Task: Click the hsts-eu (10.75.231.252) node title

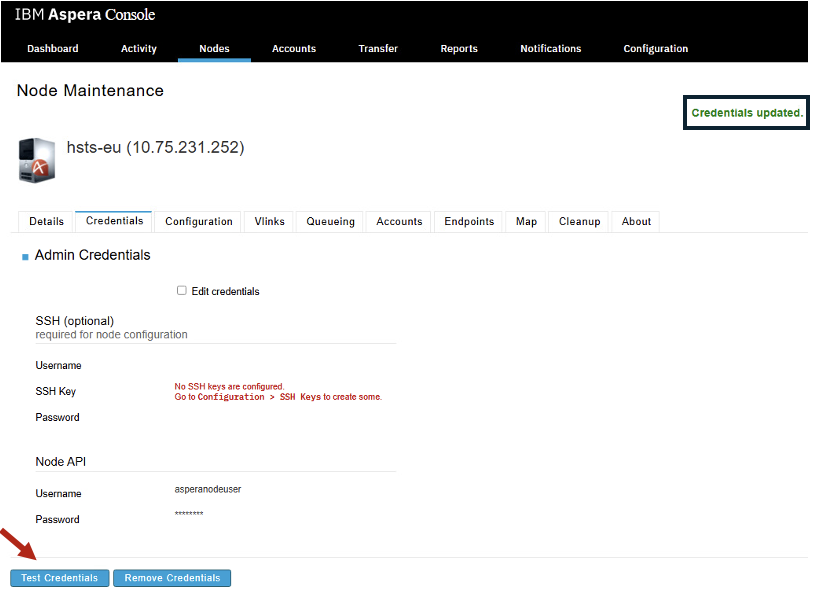Action: tap(156, 147)
